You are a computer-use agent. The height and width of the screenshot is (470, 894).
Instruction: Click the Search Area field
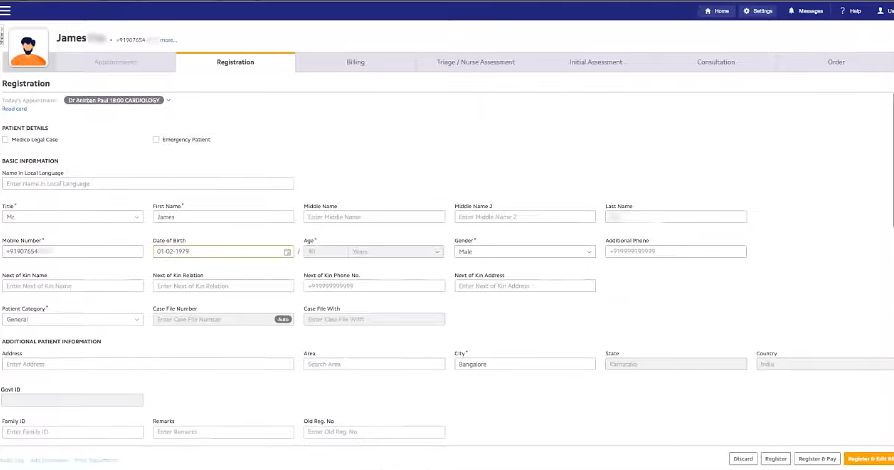pyautogui.click(x=374, y=364)
